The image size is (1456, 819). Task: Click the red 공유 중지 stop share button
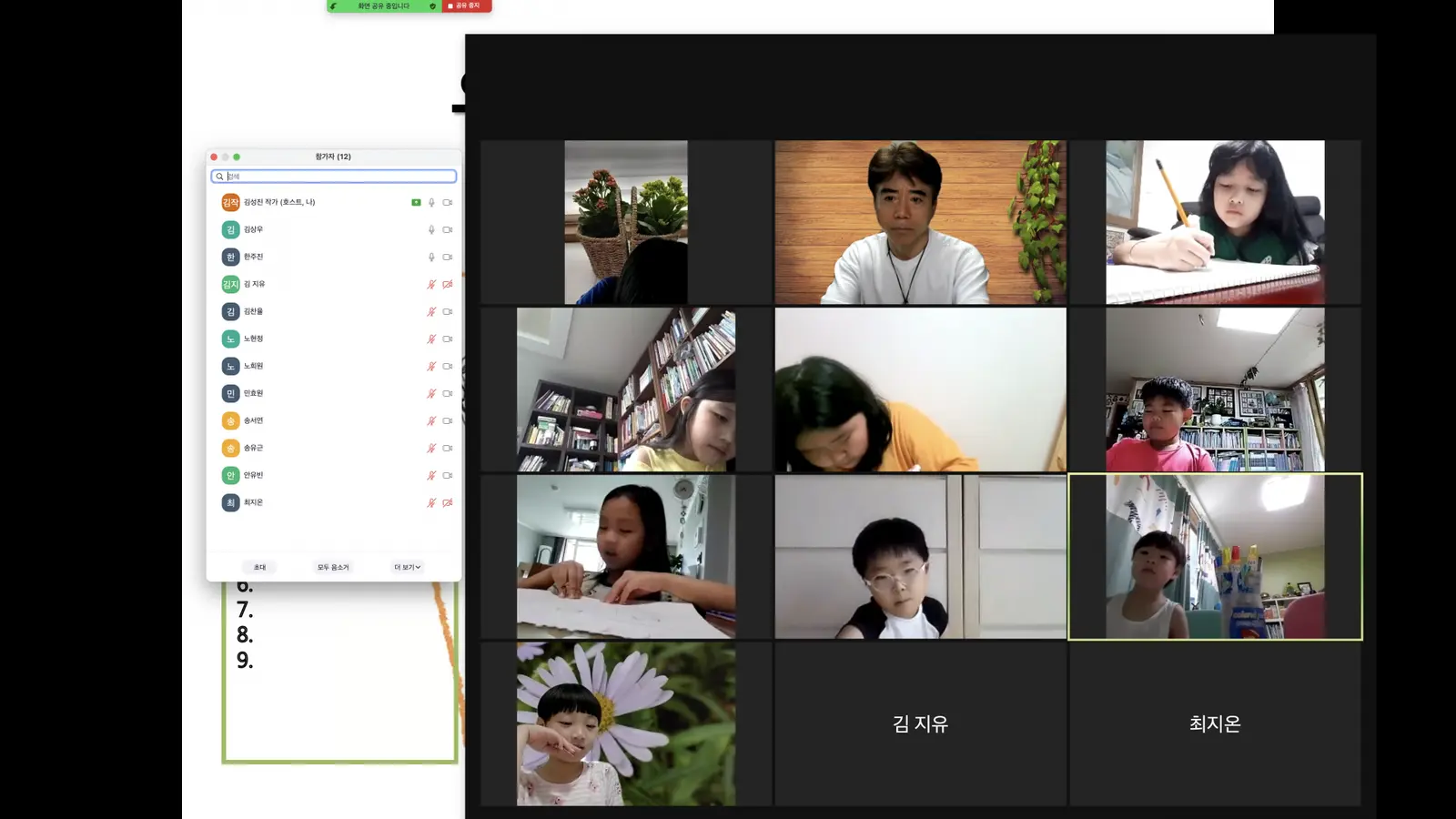click(x=467, y=5)
